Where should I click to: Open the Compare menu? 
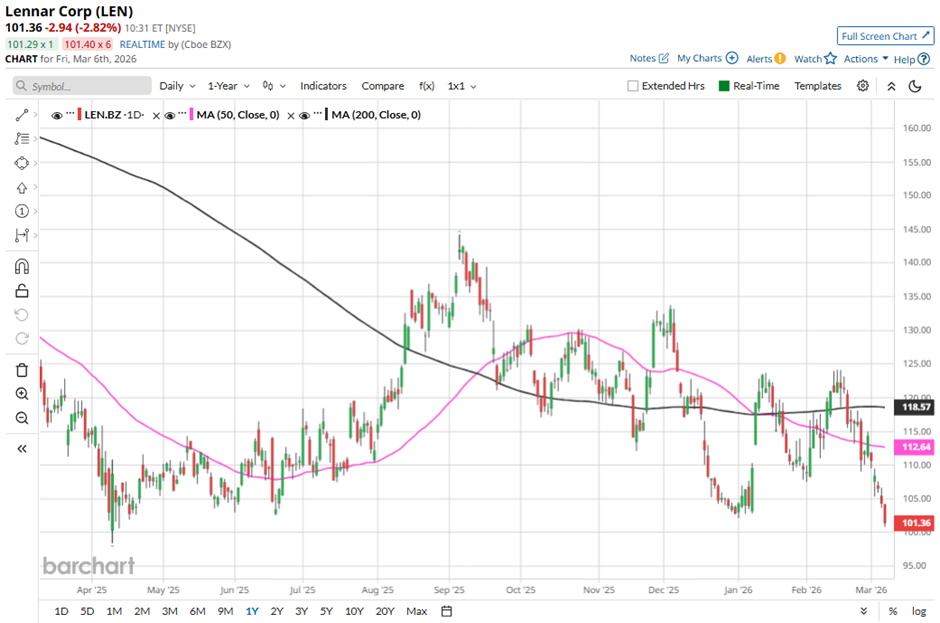382,86
